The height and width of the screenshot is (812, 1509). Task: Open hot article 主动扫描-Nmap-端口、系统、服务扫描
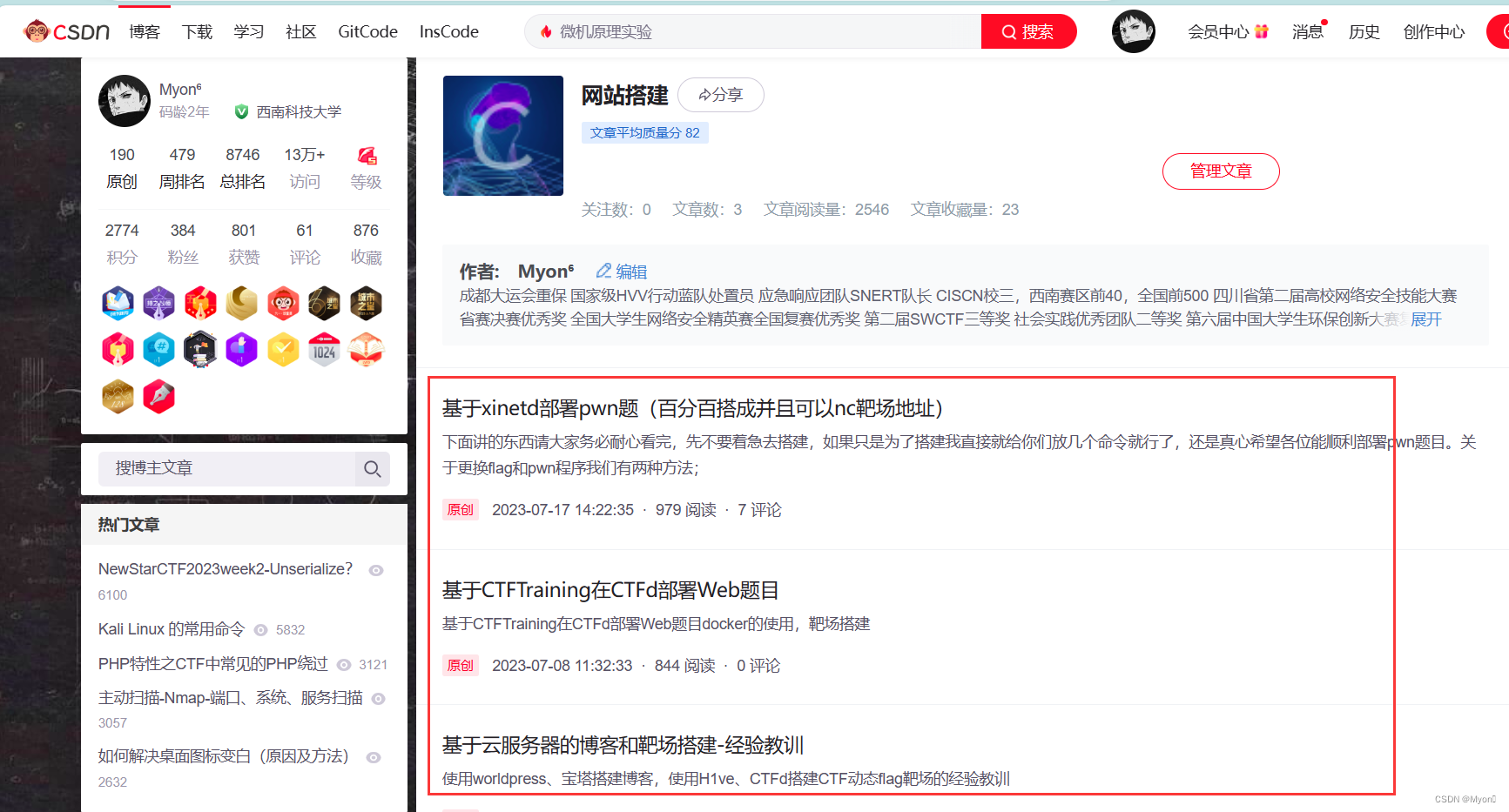[x=231, y=698]
